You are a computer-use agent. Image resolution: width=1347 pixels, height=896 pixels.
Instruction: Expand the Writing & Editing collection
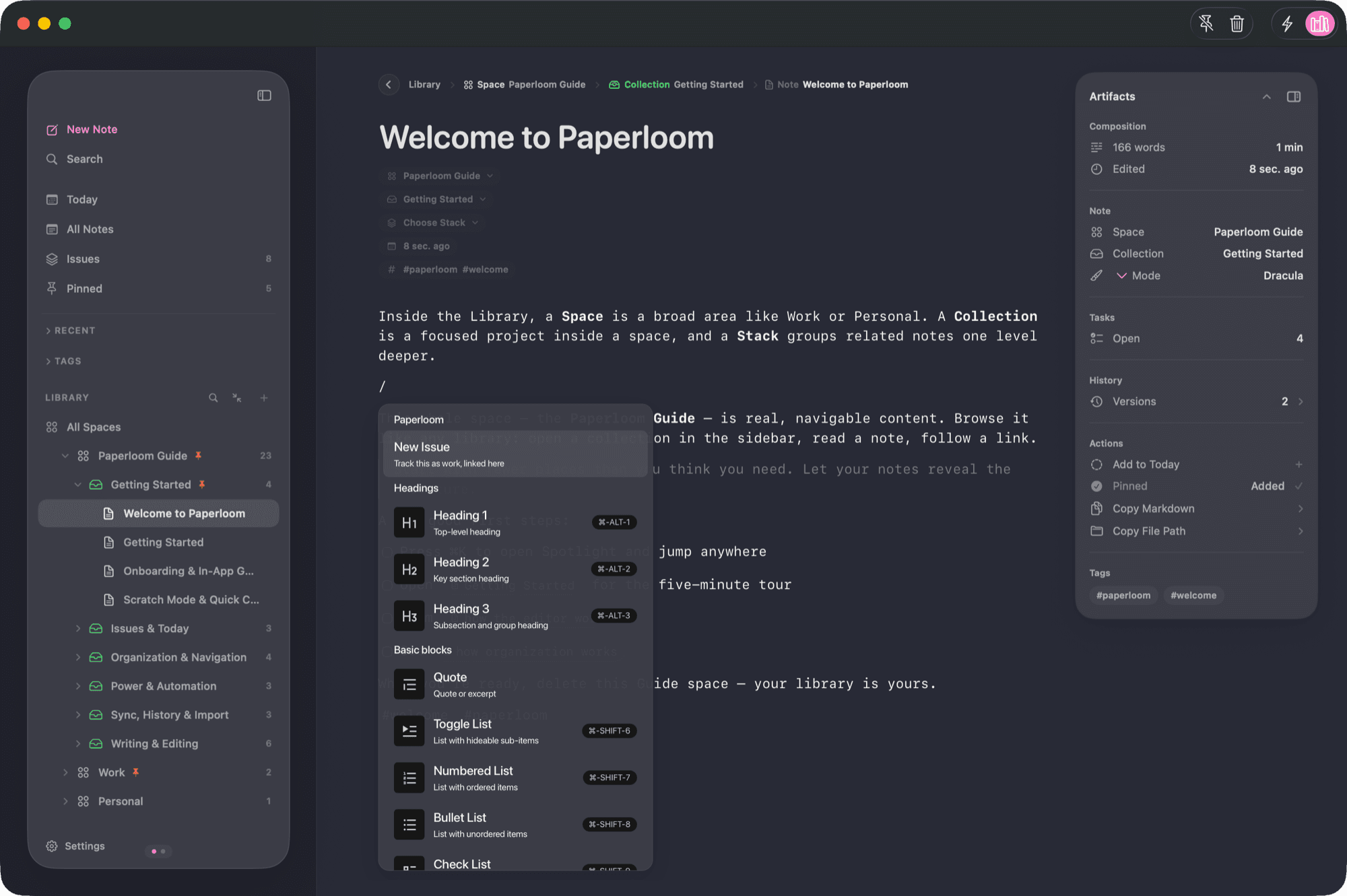click(78, 744)
